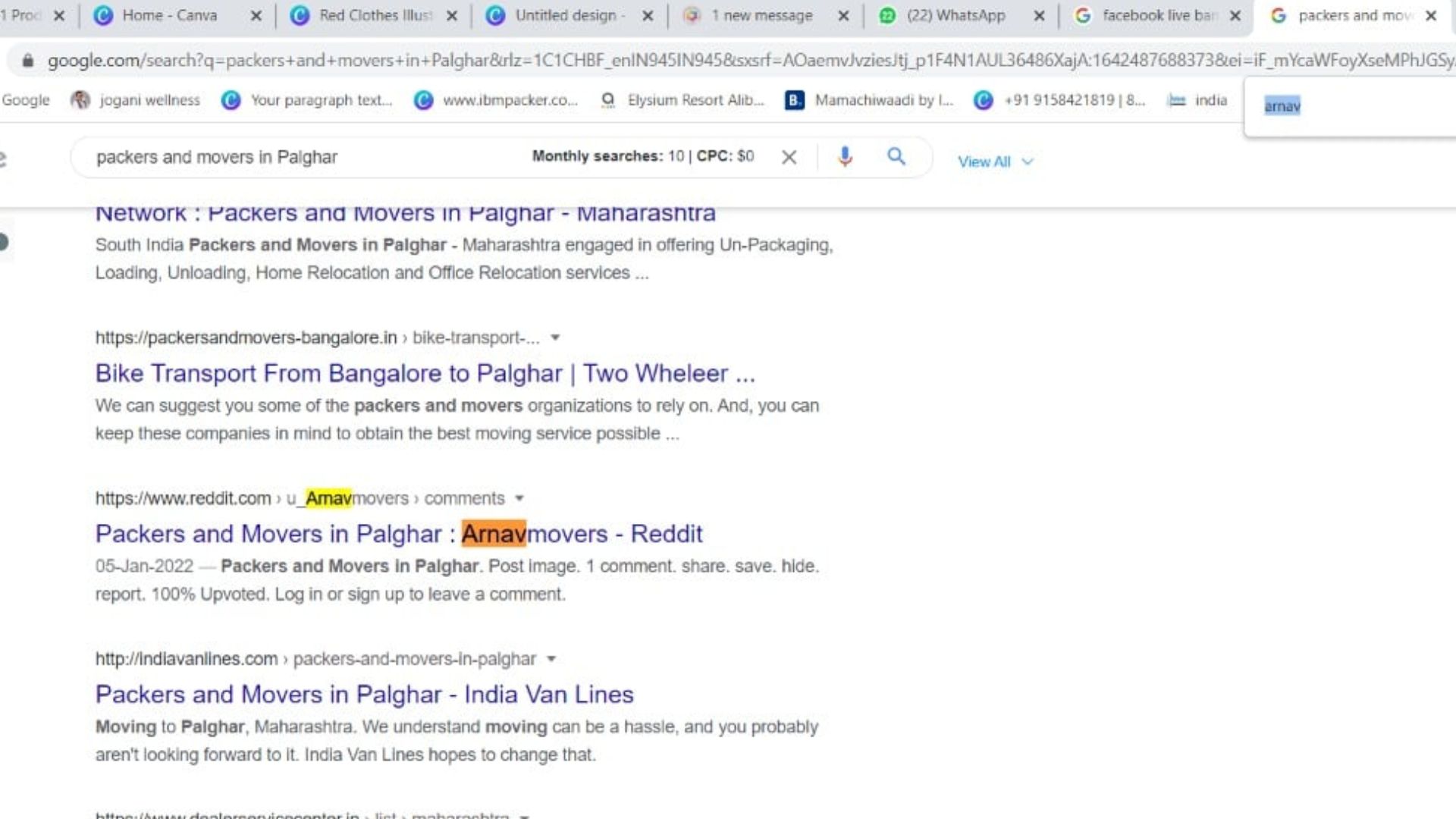Image resolution: width=1456 pixels, height=819 pixels.
Task: Expand arrow next to indiavanlines.com URL
Action: pyautogui.click(x=551, y=660)
